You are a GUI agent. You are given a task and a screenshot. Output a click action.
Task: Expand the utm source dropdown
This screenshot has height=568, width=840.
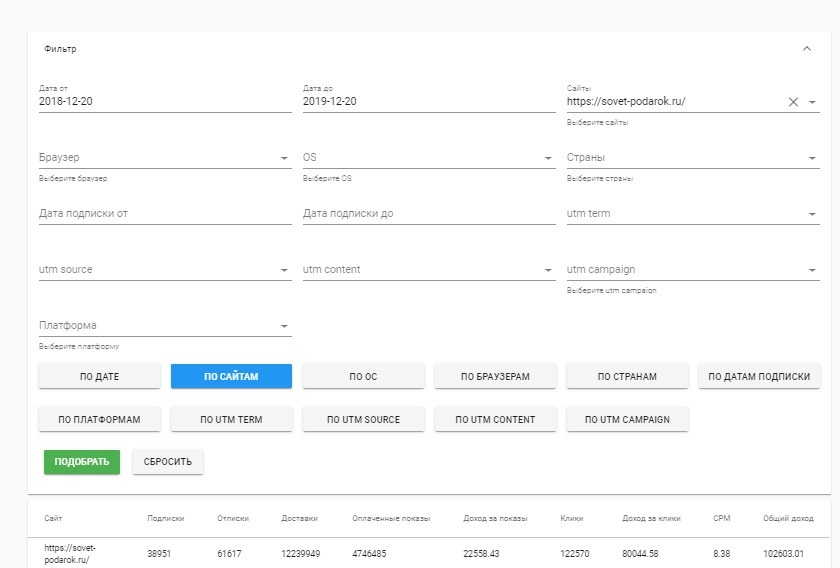(x=284, y=270)
